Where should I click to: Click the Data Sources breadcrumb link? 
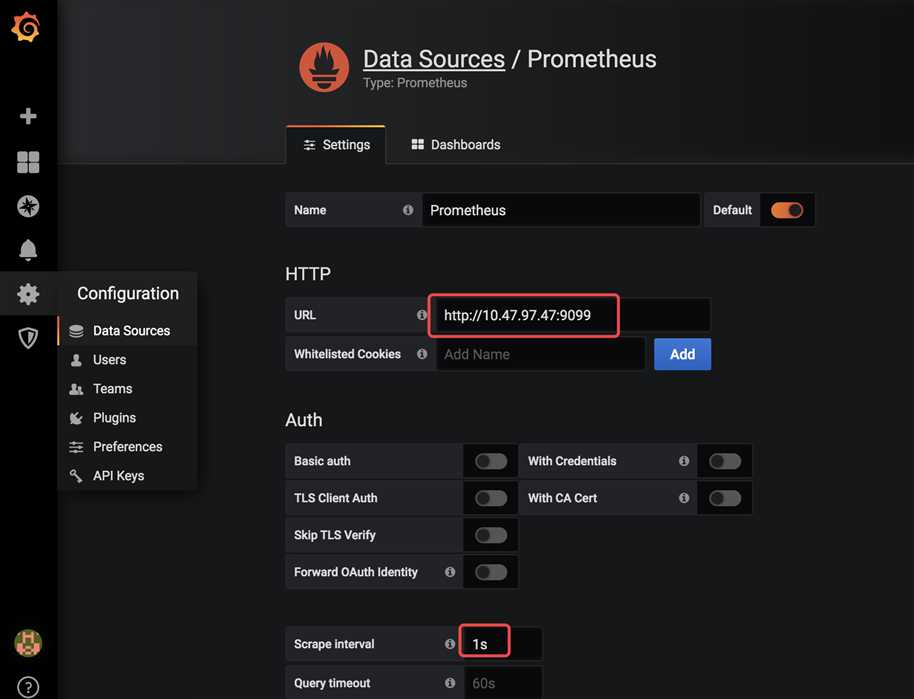434,59
